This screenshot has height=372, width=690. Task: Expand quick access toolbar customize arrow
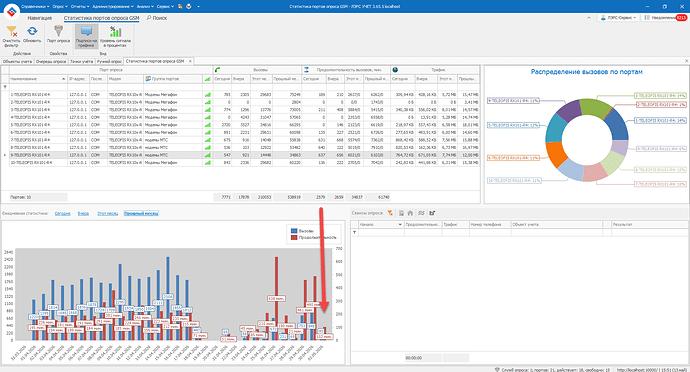coord(198,7)
